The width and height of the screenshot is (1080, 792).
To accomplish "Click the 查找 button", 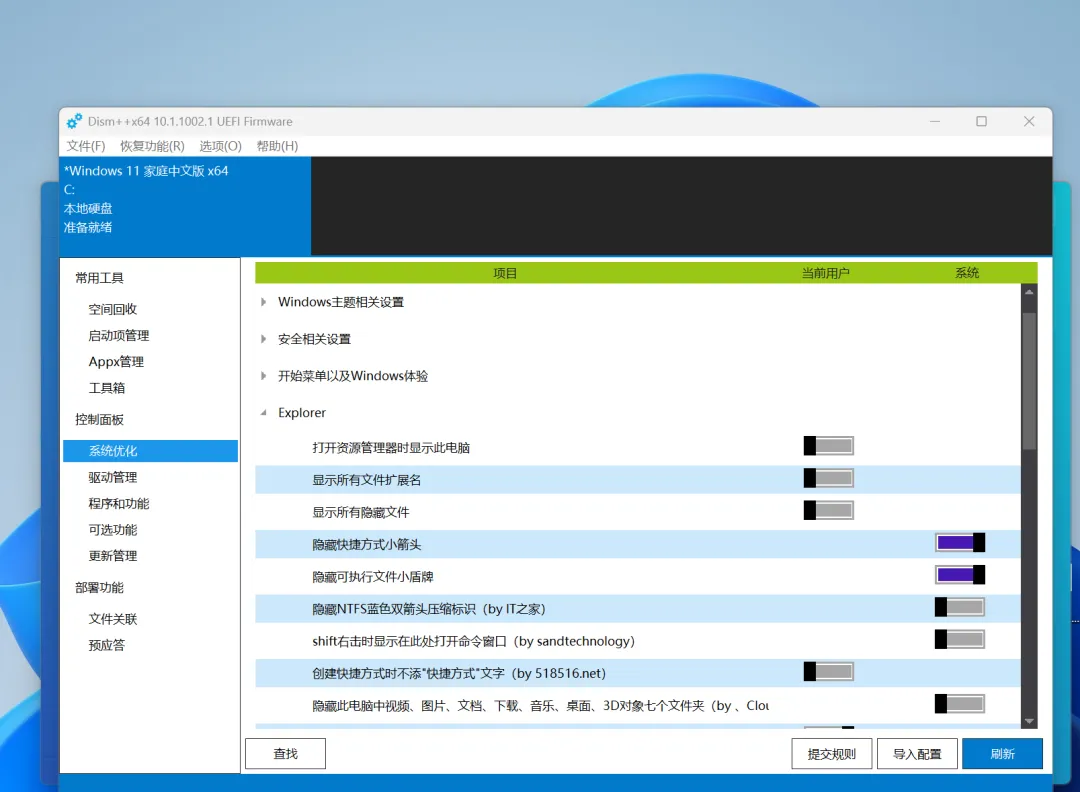I will coord(285,753).
